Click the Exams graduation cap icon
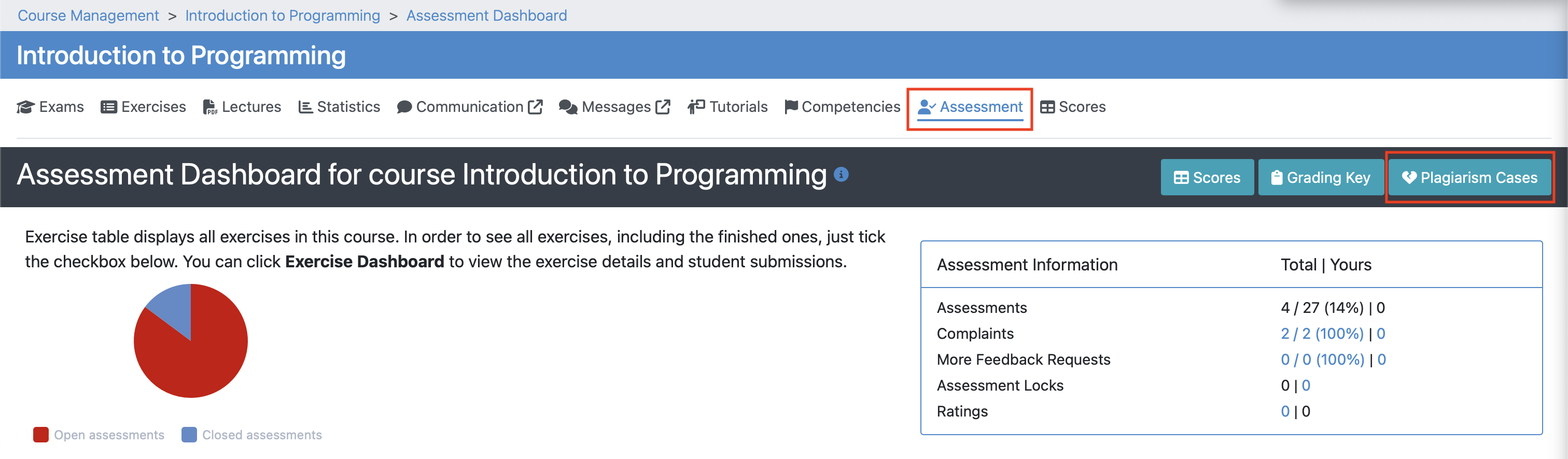This screenshot has width=1568, height=459. pyautogui.click(x=25, y=107)
